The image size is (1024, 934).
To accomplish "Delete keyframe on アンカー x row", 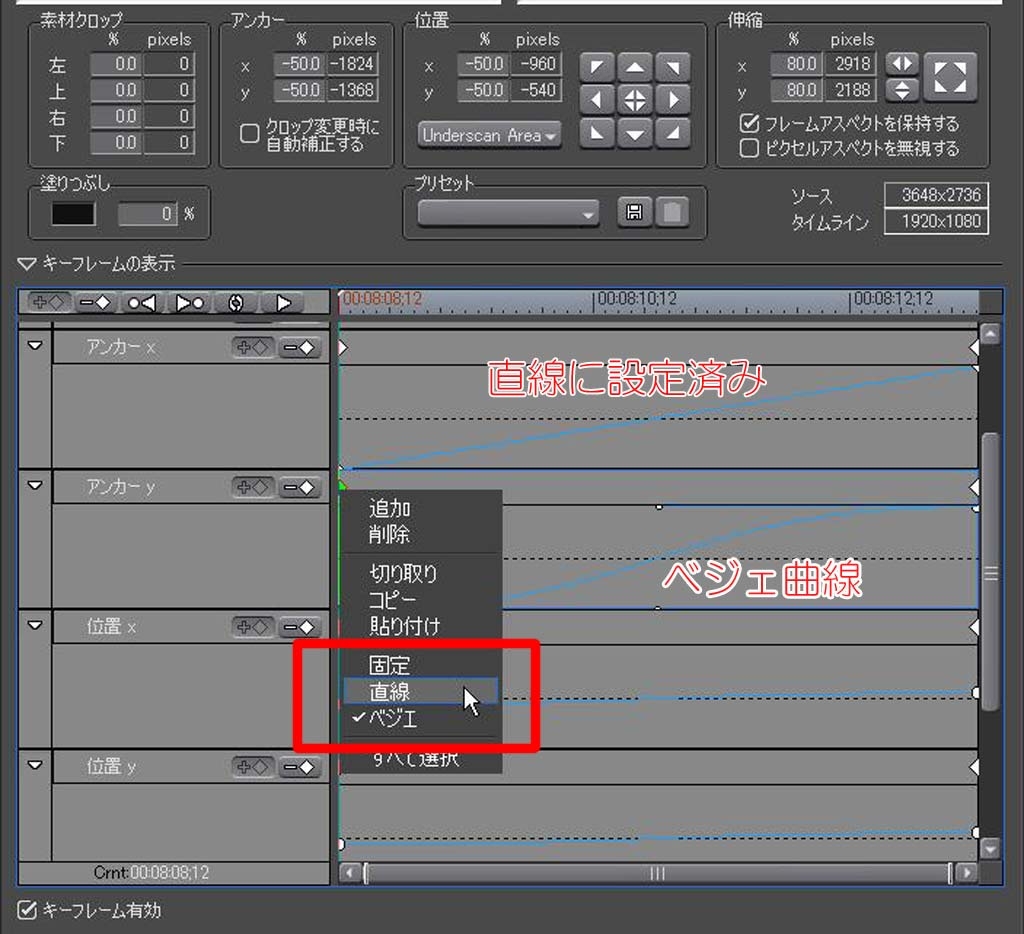I will click(x=299, y=347).
